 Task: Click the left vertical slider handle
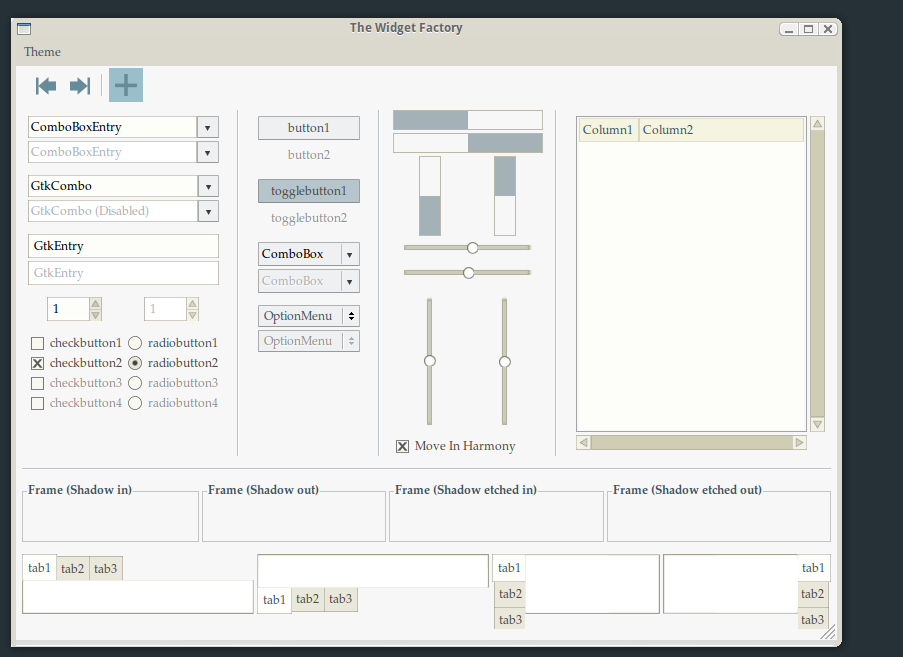click(x=430, y=361)
